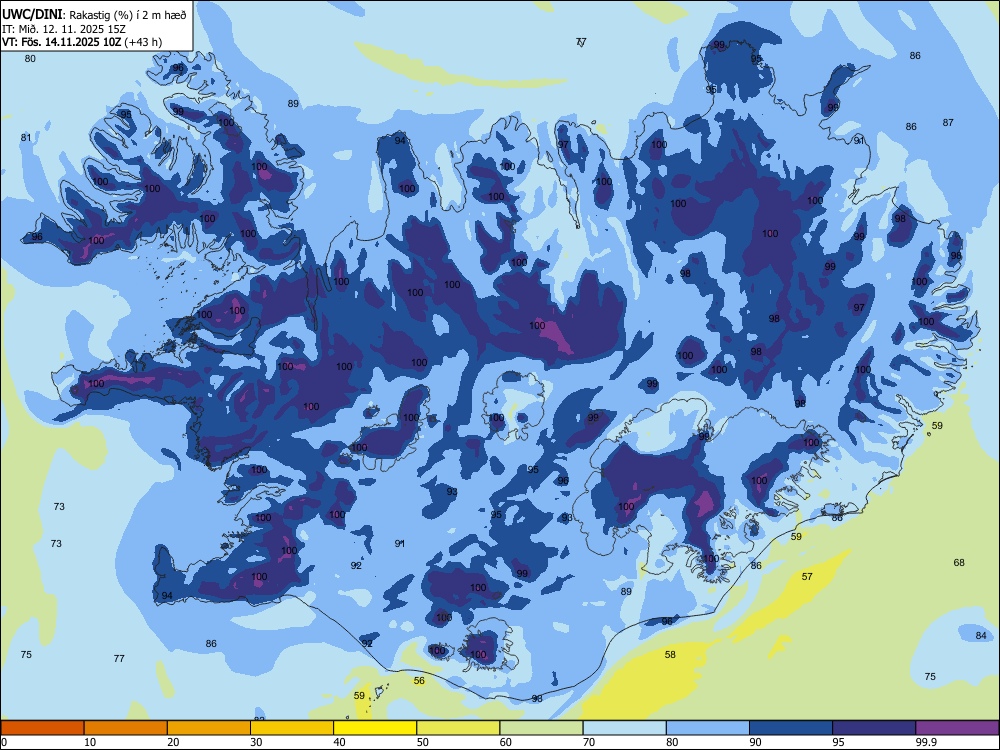The height and width of the screenshot is (750, 1000).
Task: Select the light green 60–70 legend swatch
Action: (x=541, y=728)
